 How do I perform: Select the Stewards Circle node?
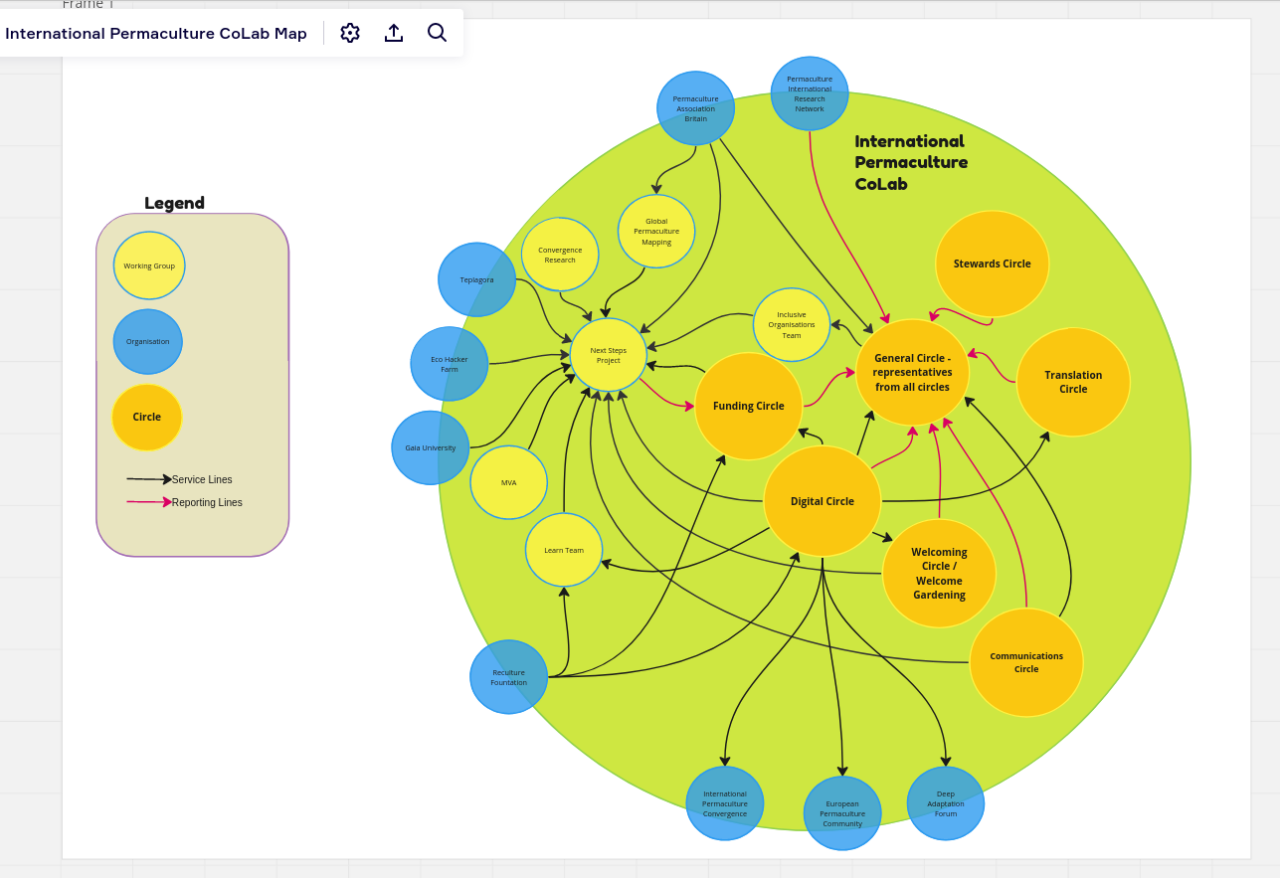[x=992, y=264]
